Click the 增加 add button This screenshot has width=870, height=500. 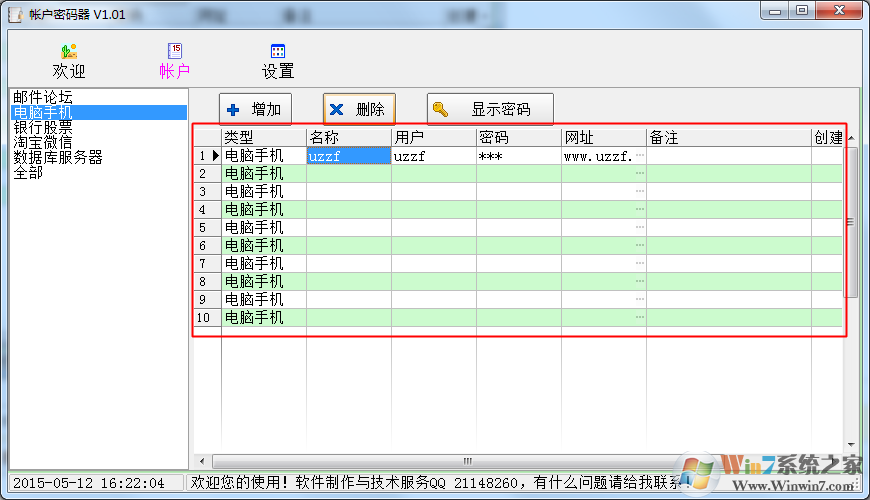pos(255,109)
